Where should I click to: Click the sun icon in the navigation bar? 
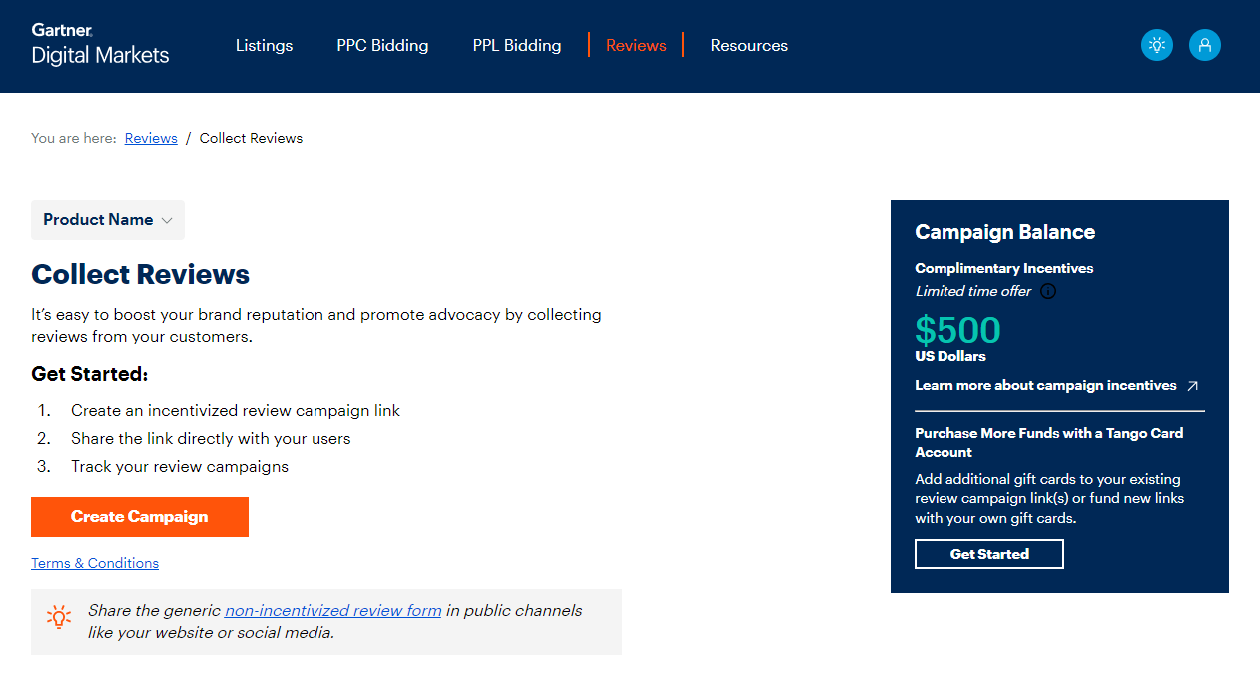(x=1156, y=44)
